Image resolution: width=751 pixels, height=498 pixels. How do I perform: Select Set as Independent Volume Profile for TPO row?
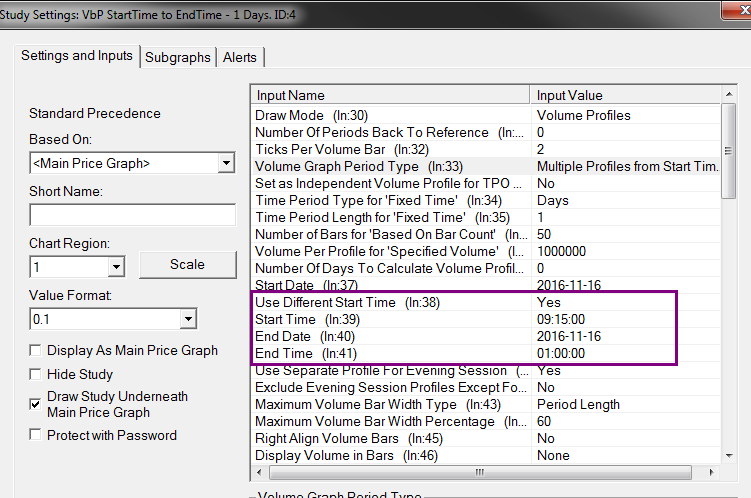[486, 183]
